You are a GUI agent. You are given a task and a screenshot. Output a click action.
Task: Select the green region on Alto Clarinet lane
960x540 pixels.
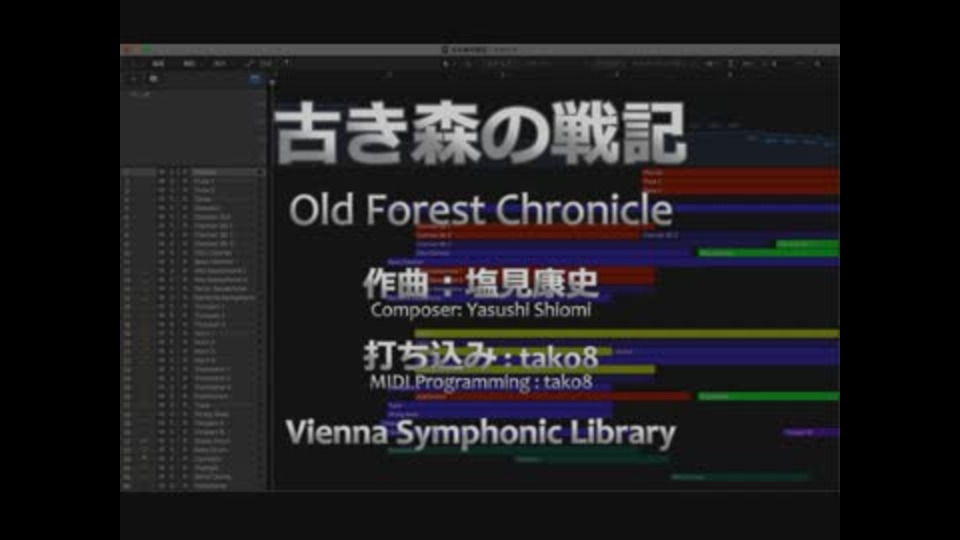(x=768, y=253)
